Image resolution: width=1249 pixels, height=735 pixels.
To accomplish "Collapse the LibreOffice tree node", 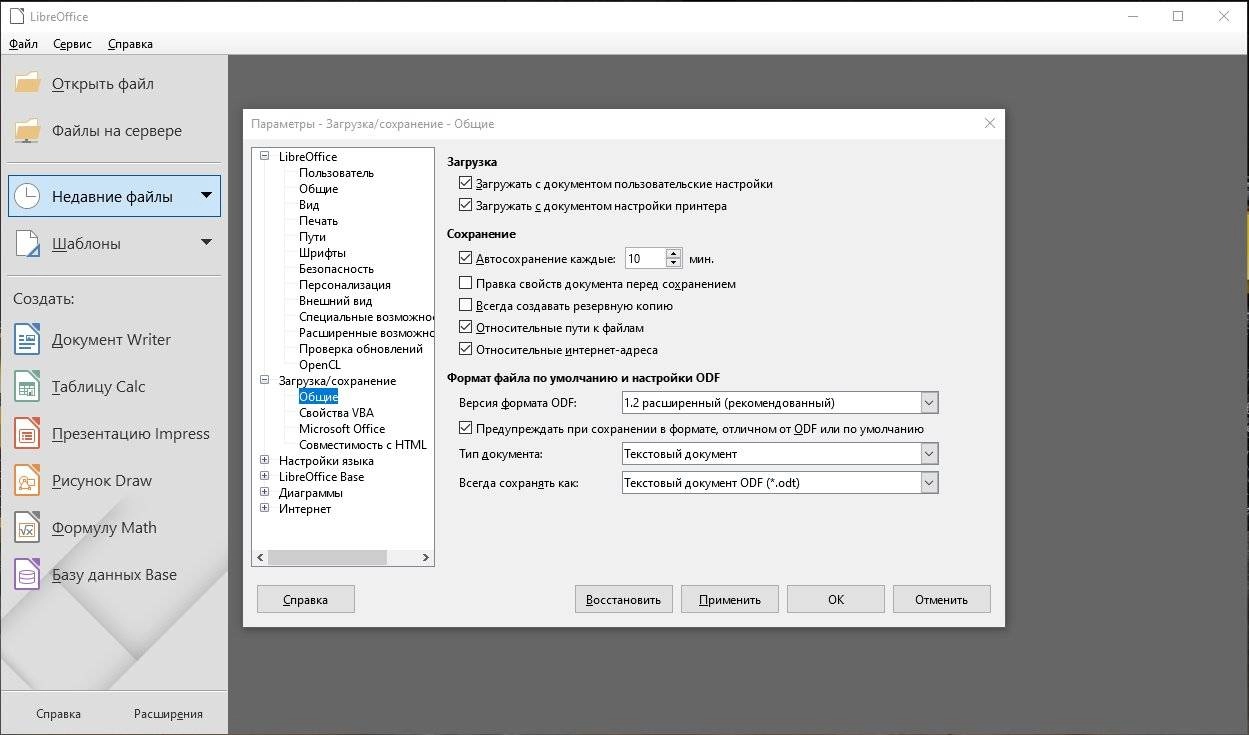I will point(265,156).
